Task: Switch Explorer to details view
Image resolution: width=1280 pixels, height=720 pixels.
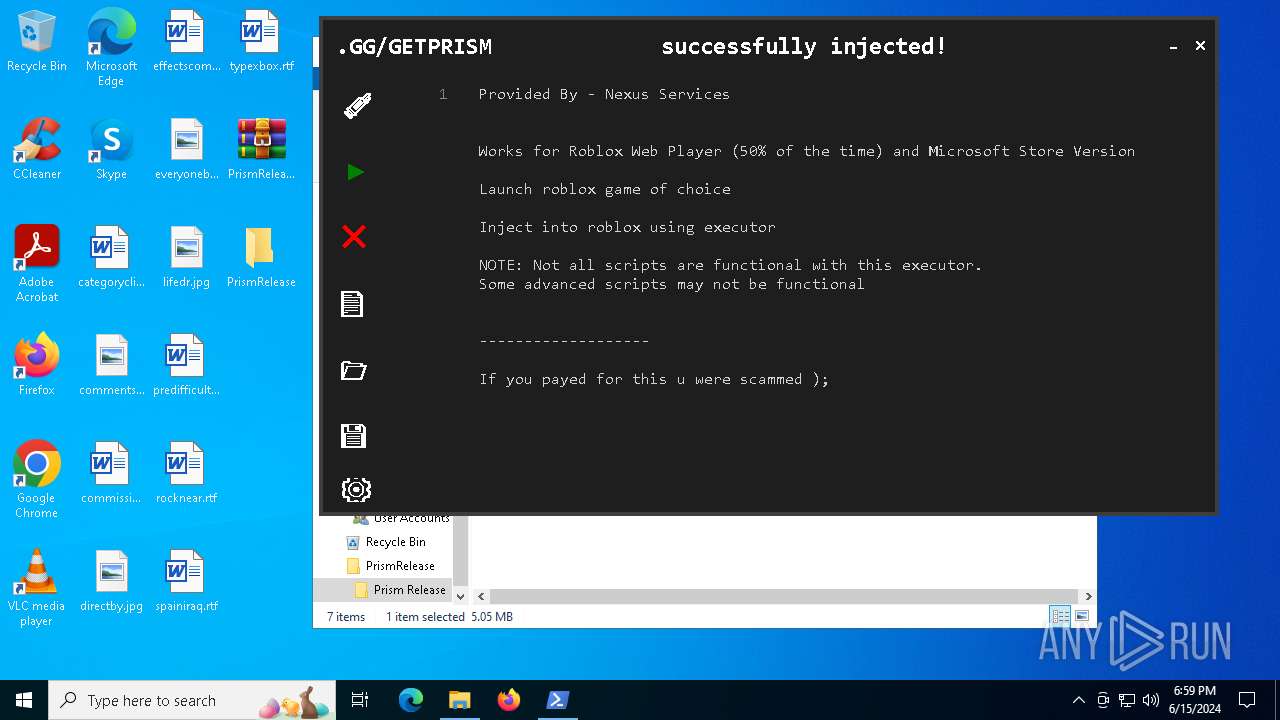Action: (x=1060, y=616)
